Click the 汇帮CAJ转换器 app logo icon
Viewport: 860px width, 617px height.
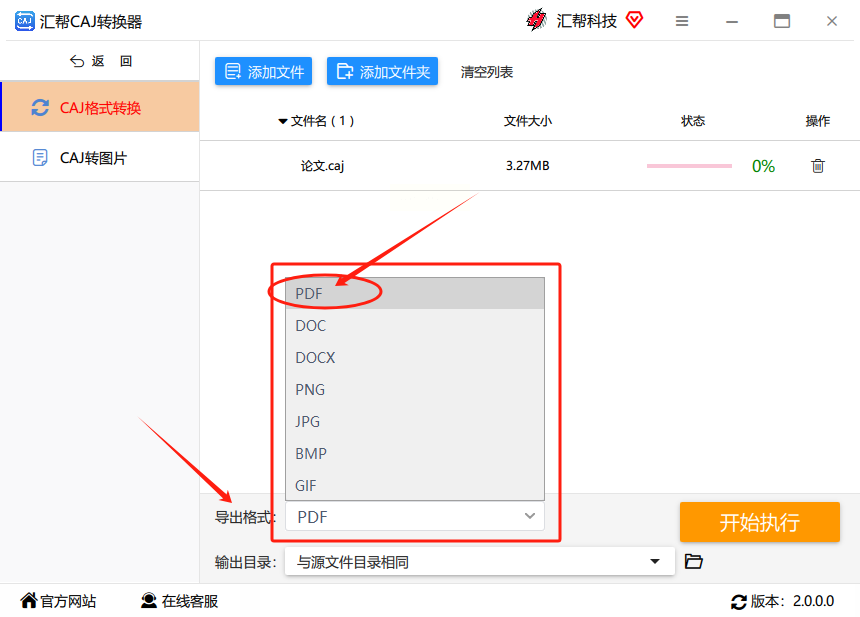point(24,21)
